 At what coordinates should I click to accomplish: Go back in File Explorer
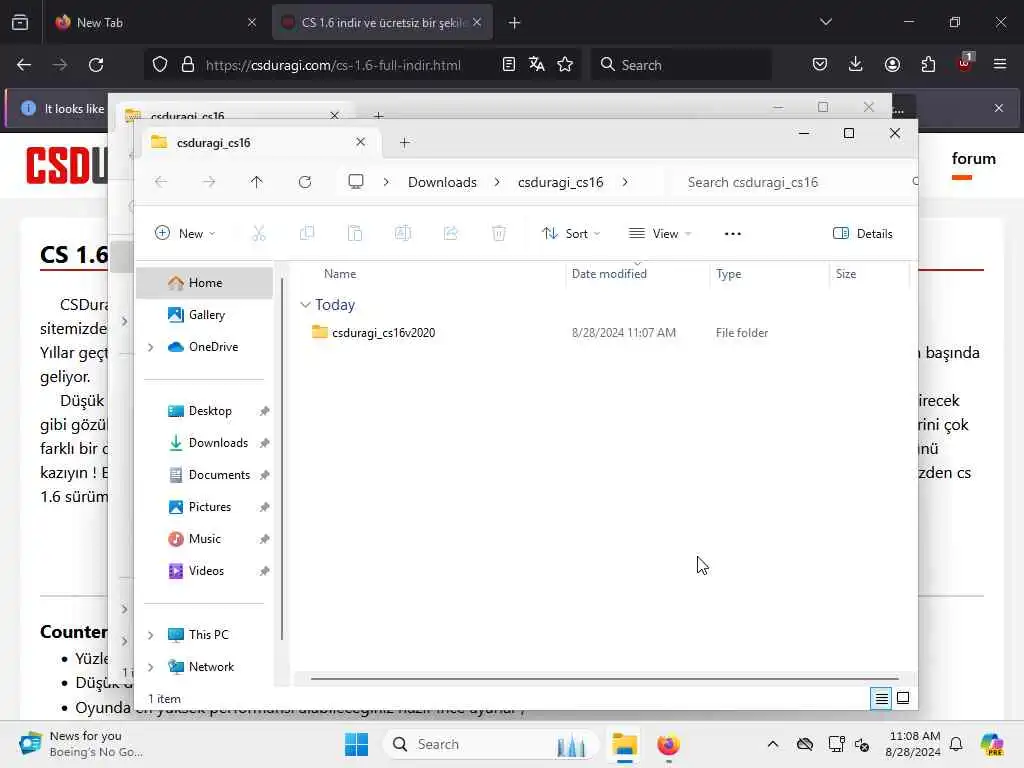pyautogui.click(x=161, y=182)
